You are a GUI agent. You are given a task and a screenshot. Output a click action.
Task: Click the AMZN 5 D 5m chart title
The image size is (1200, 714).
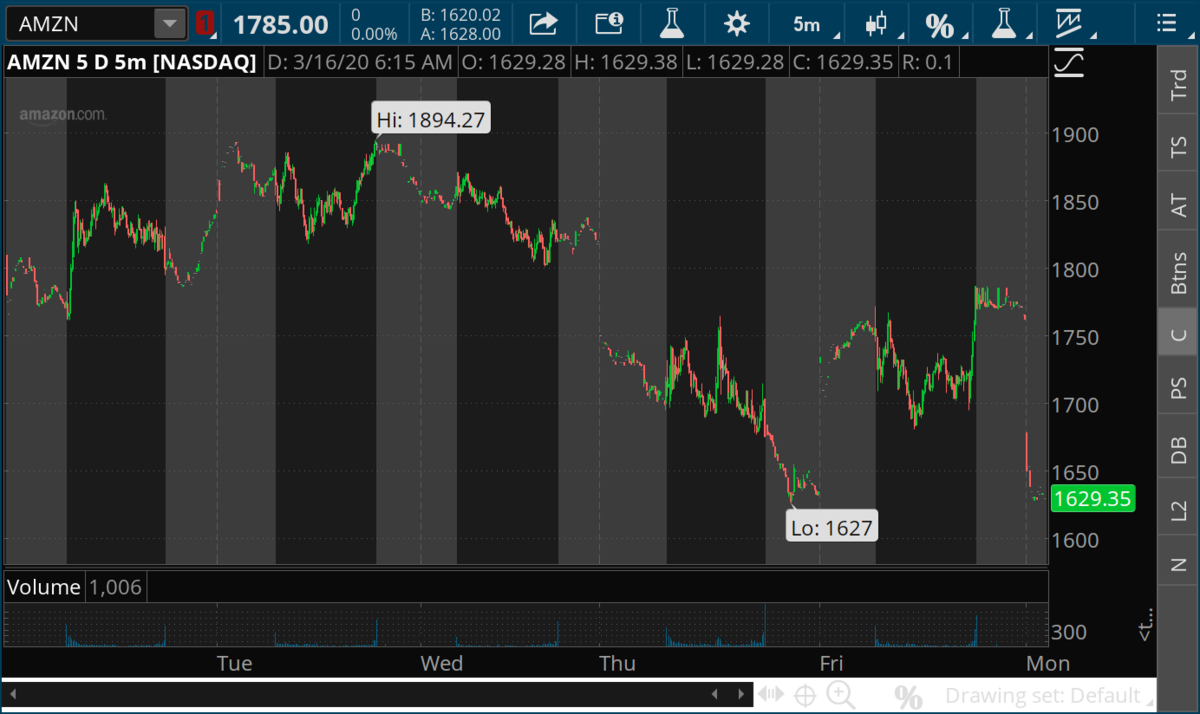(131, 62)
